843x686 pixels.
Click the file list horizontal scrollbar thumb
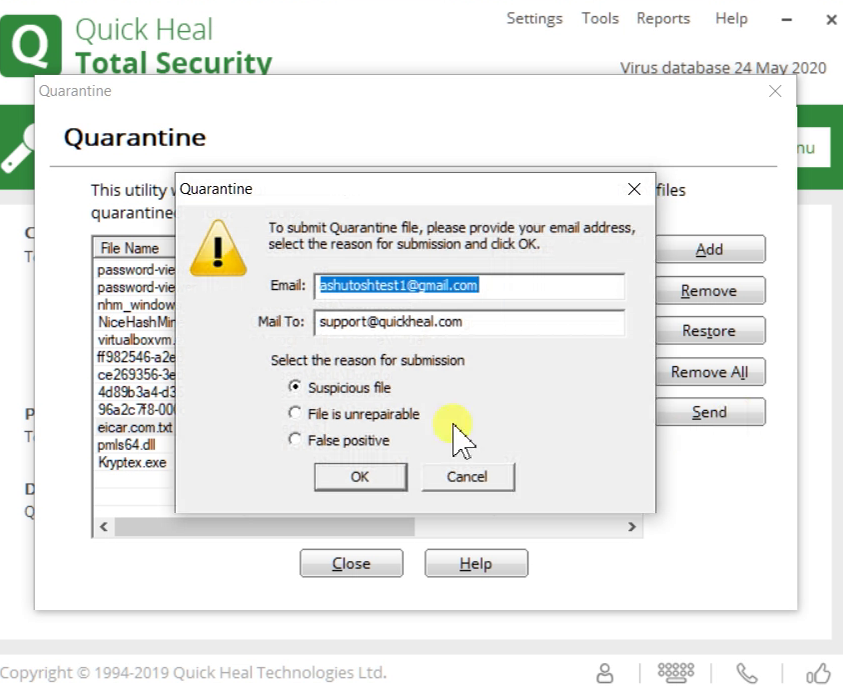coord(264,527)
